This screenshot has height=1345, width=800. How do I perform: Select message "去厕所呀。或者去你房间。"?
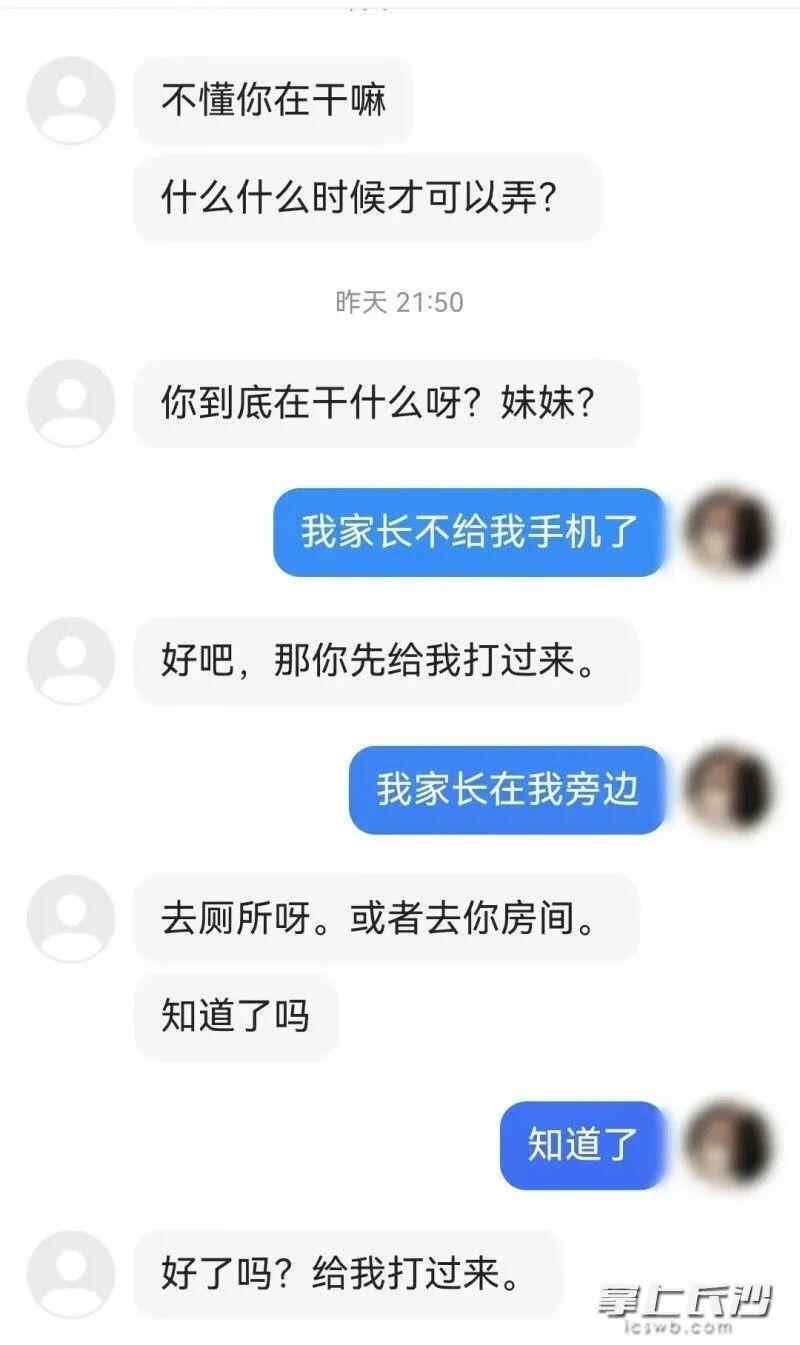click(x=386, y=919)
